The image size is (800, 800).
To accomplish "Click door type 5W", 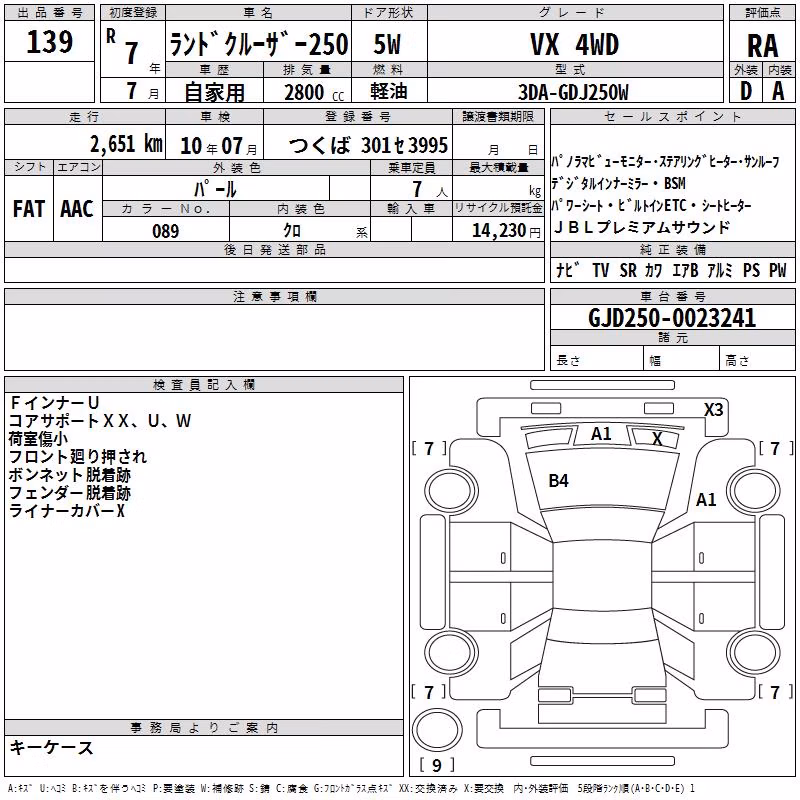I will pos(387,44).
